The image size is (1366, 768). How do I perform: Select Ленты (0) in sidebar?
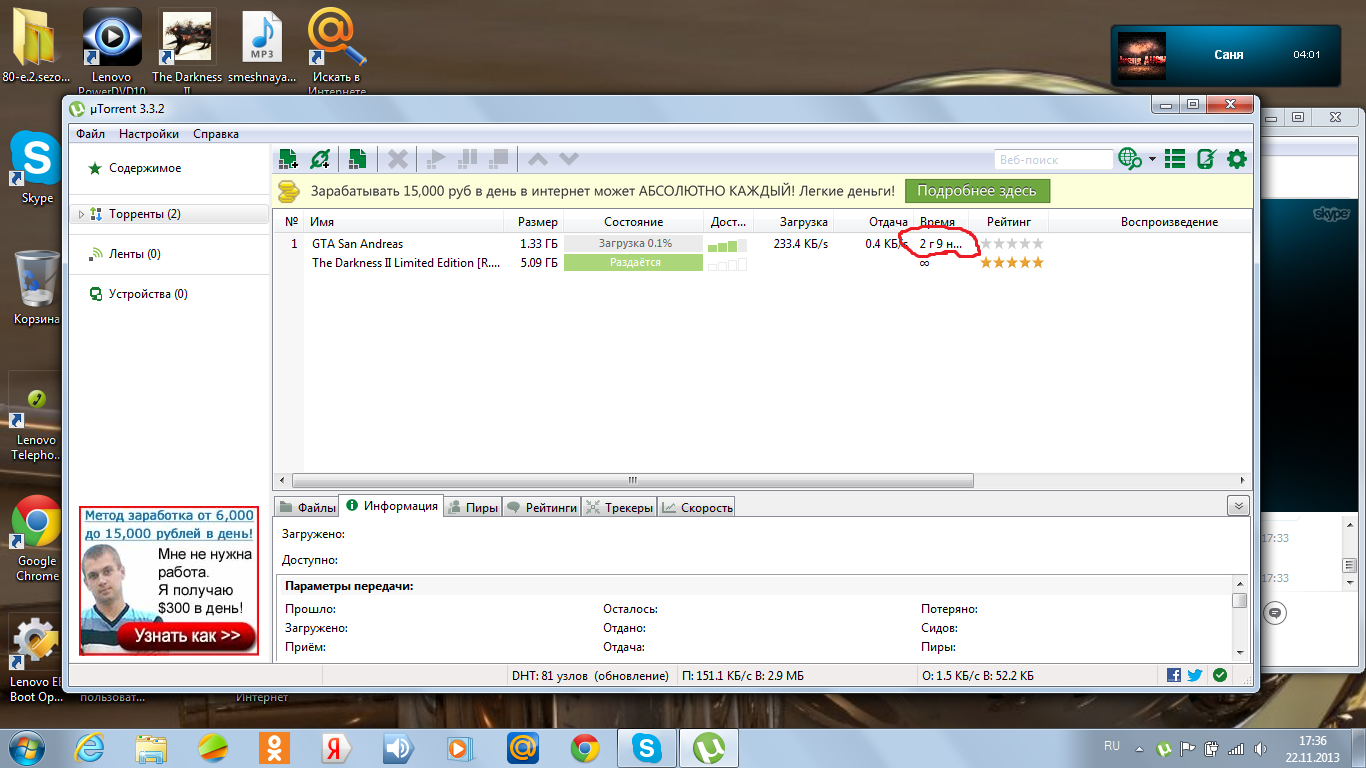(134, 254)
